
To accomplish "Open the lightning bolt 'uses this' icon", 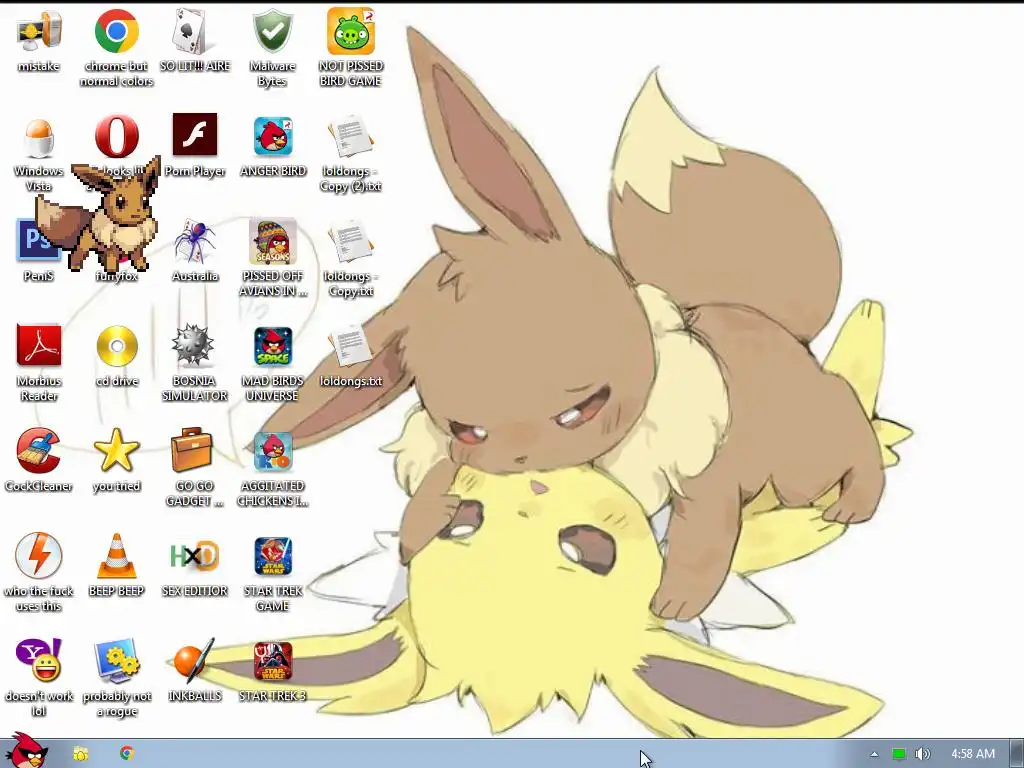I will (39, 556).
